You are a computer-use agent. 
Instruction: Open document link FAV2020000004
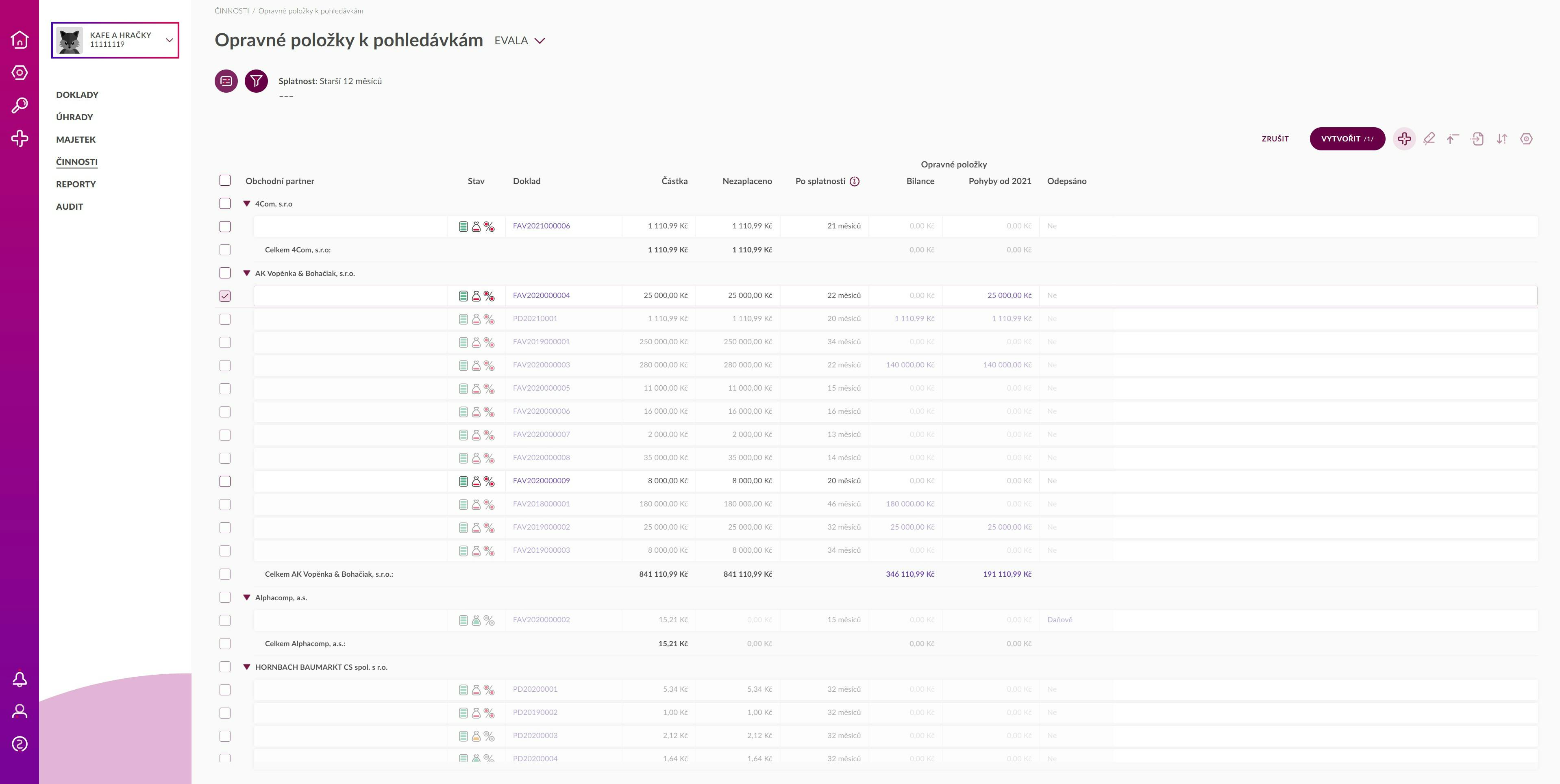(541, 295)
